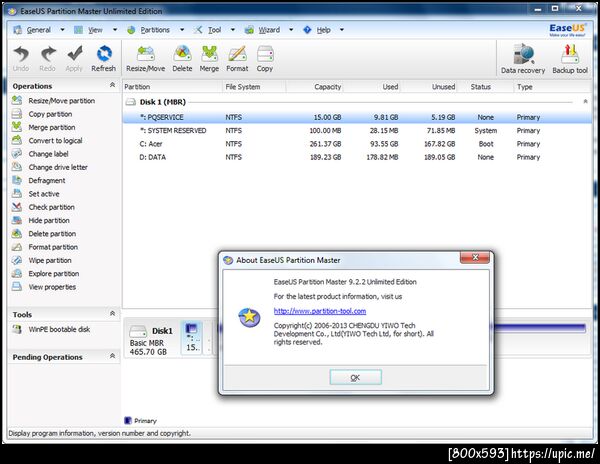The height and width of the screenshot is (464, 600).
Task: Select Wipe partition operation
Action: (41, 260)
